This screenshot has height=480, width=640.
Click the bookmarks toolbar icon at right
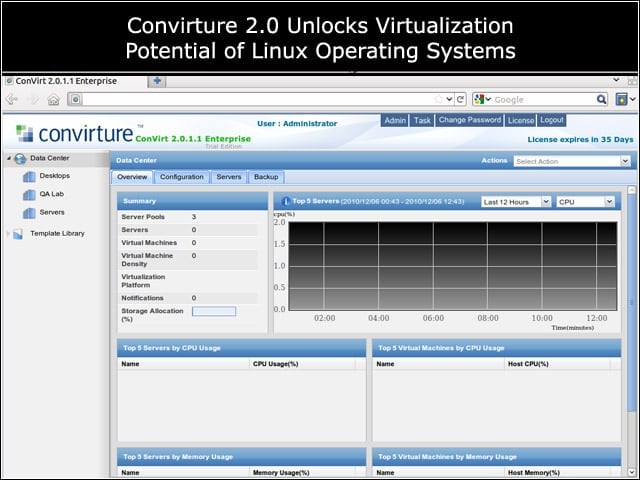[621, 99]
